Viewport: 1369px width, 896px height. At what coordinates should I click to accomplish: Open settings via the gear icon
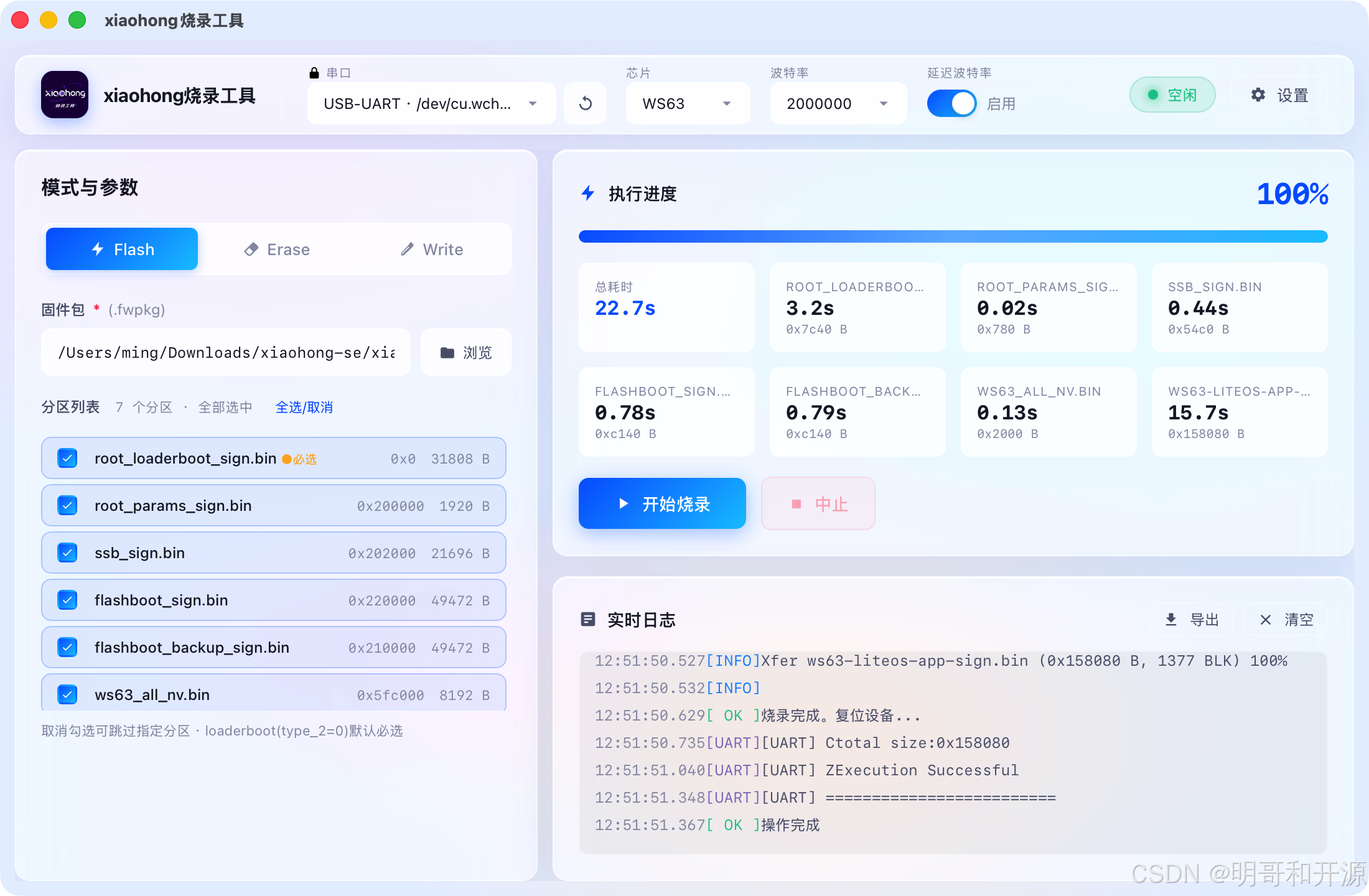(x=1258, y=95)
